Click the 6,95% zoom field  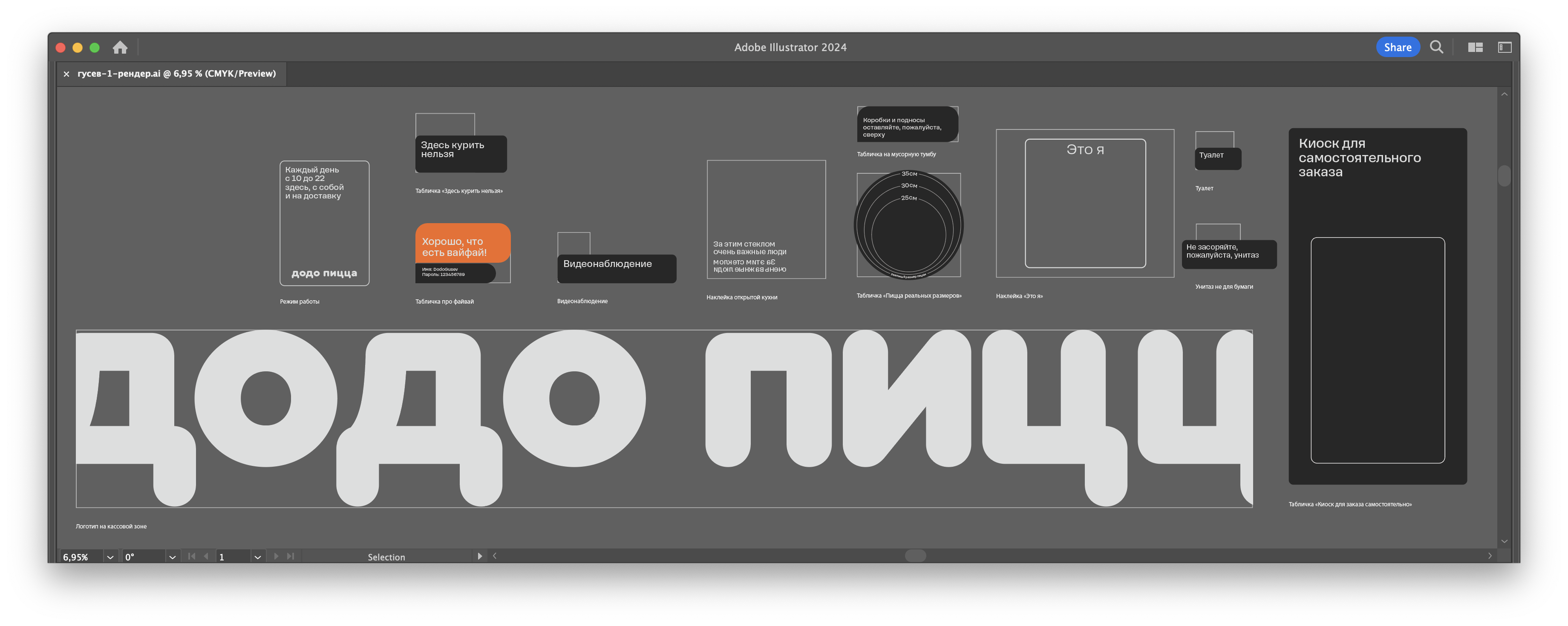82,557
